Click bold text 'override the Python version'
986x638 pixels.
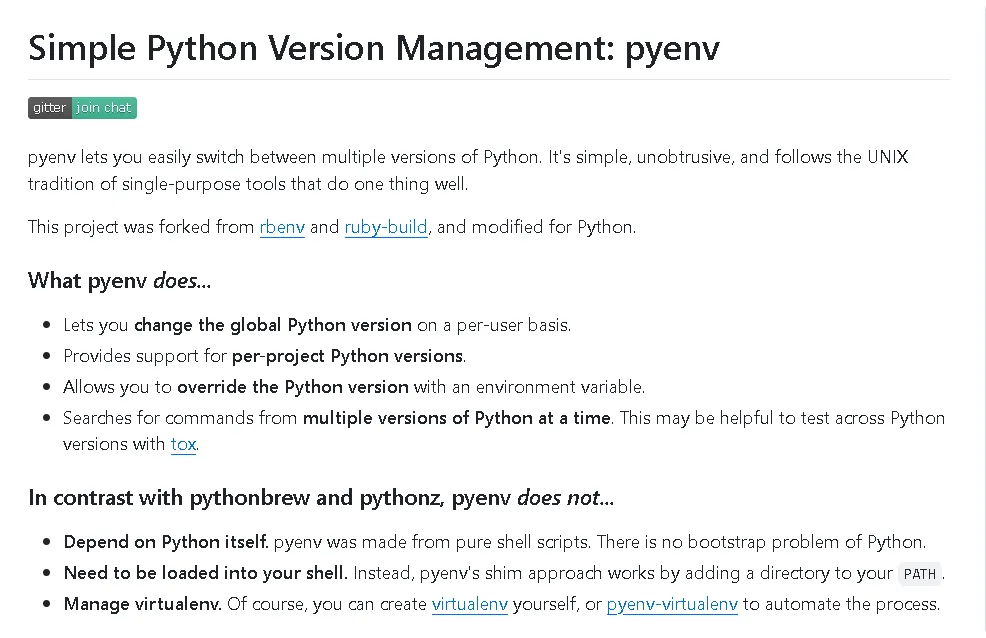coord(292,387)
